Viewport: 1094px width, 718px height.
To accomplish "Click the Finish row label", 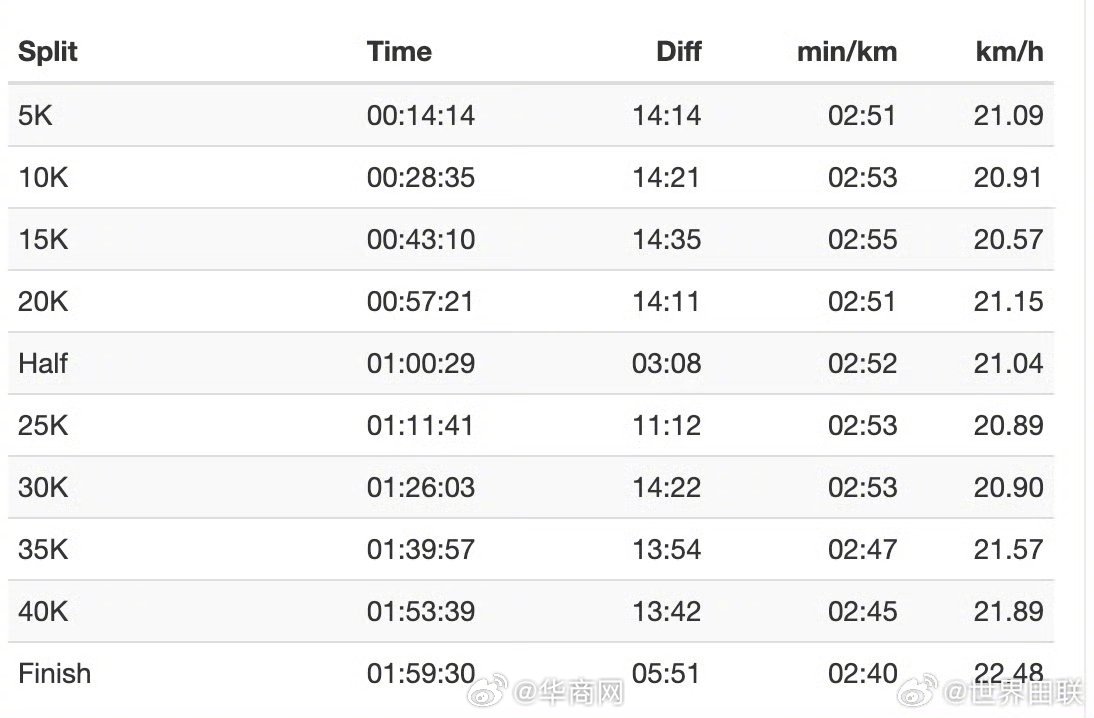I will (x=54, y=673).
